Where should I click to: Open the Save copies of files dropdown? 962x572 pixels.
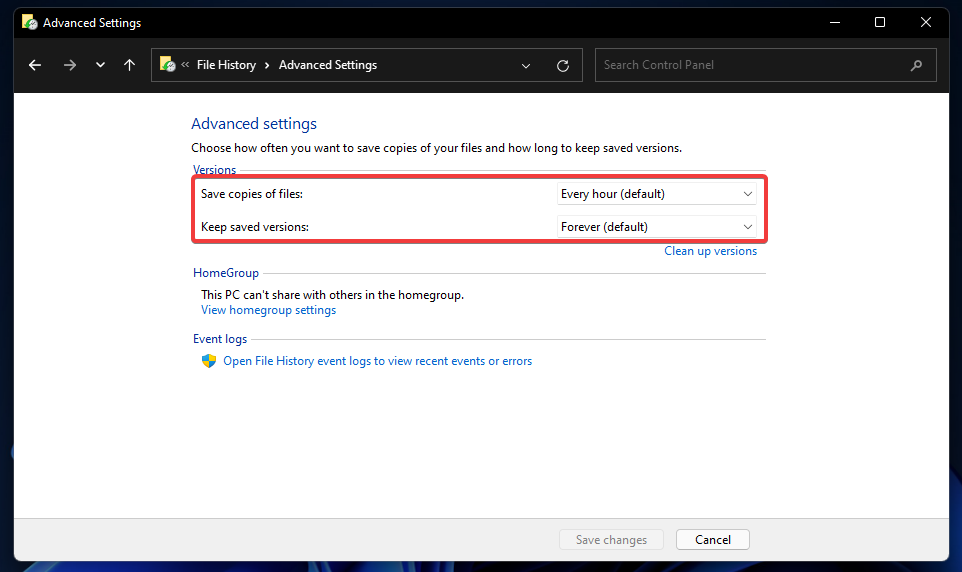[x=656, y=194]
